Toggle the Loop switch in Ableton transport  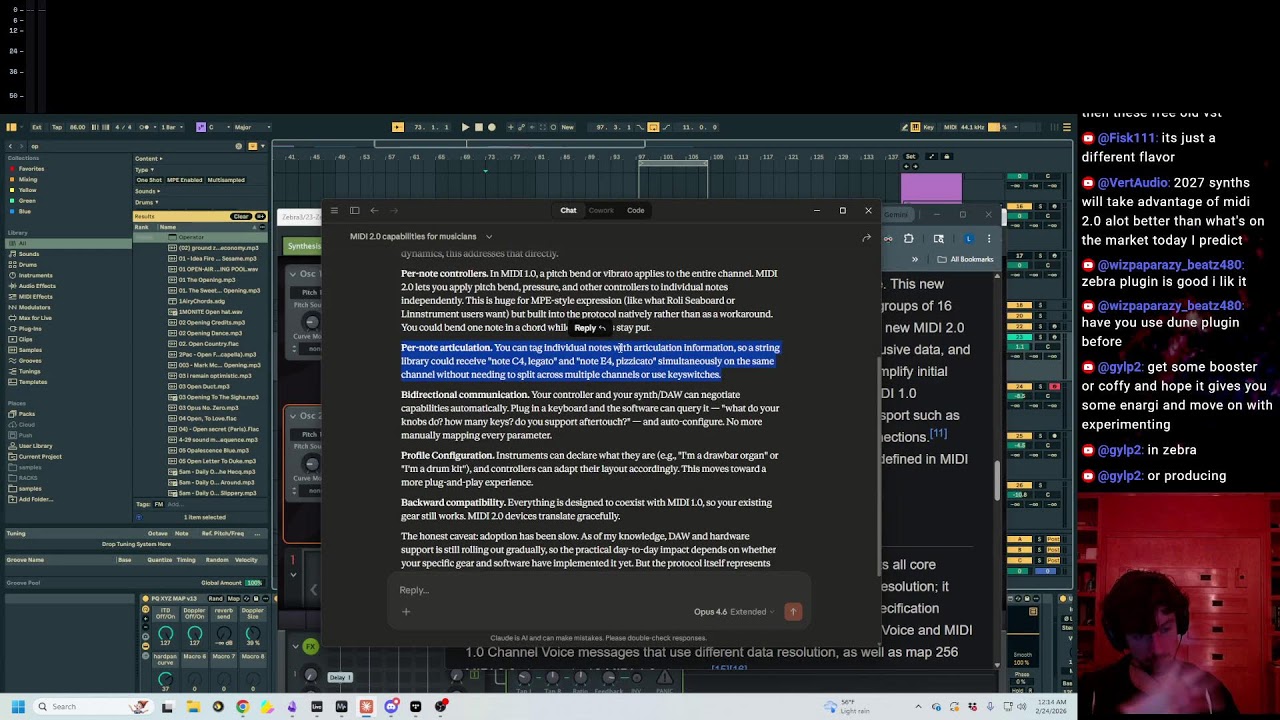tap(653, 127)
